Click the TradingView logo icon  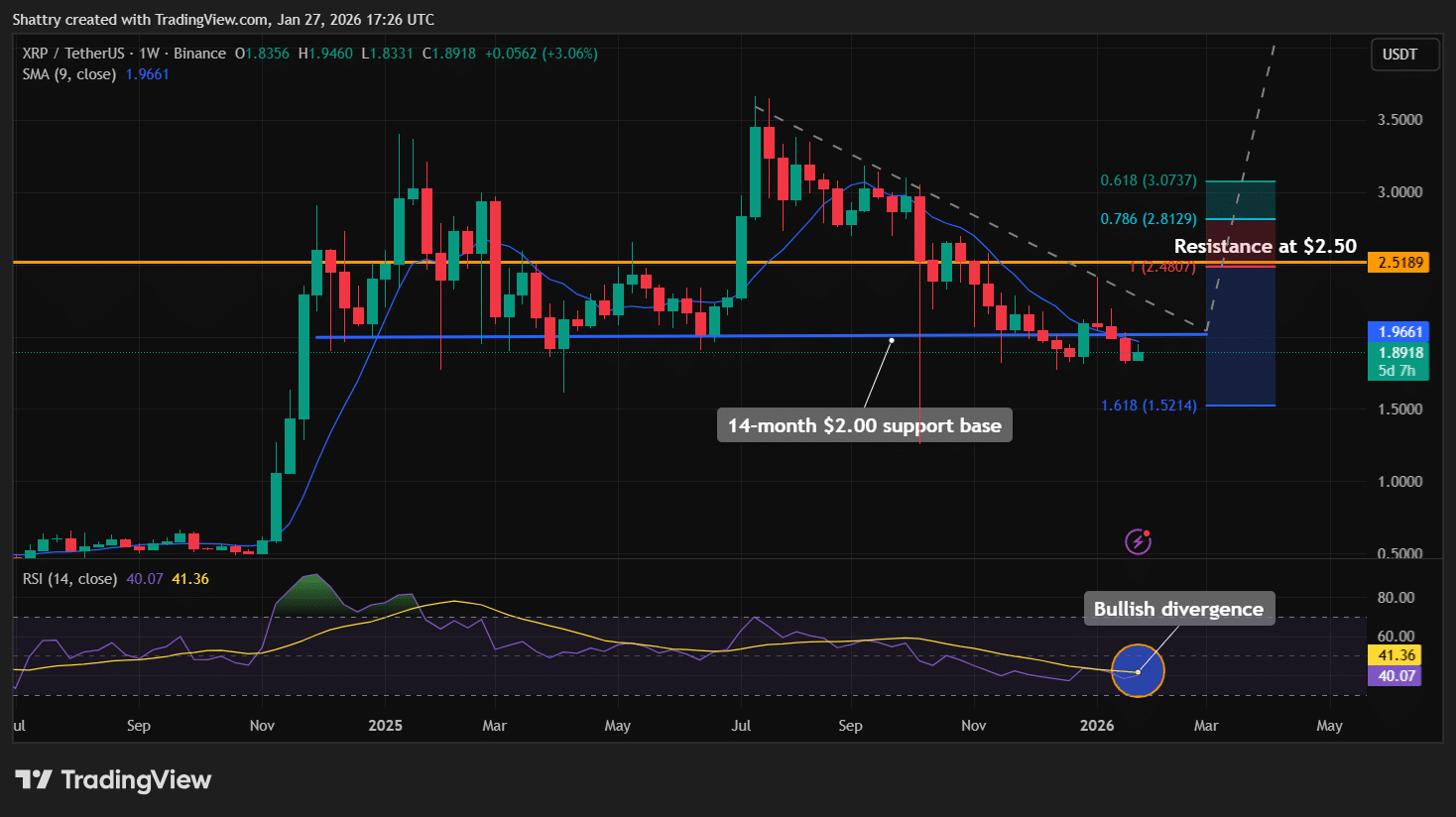pyautogui.click(x=34, y=780)
